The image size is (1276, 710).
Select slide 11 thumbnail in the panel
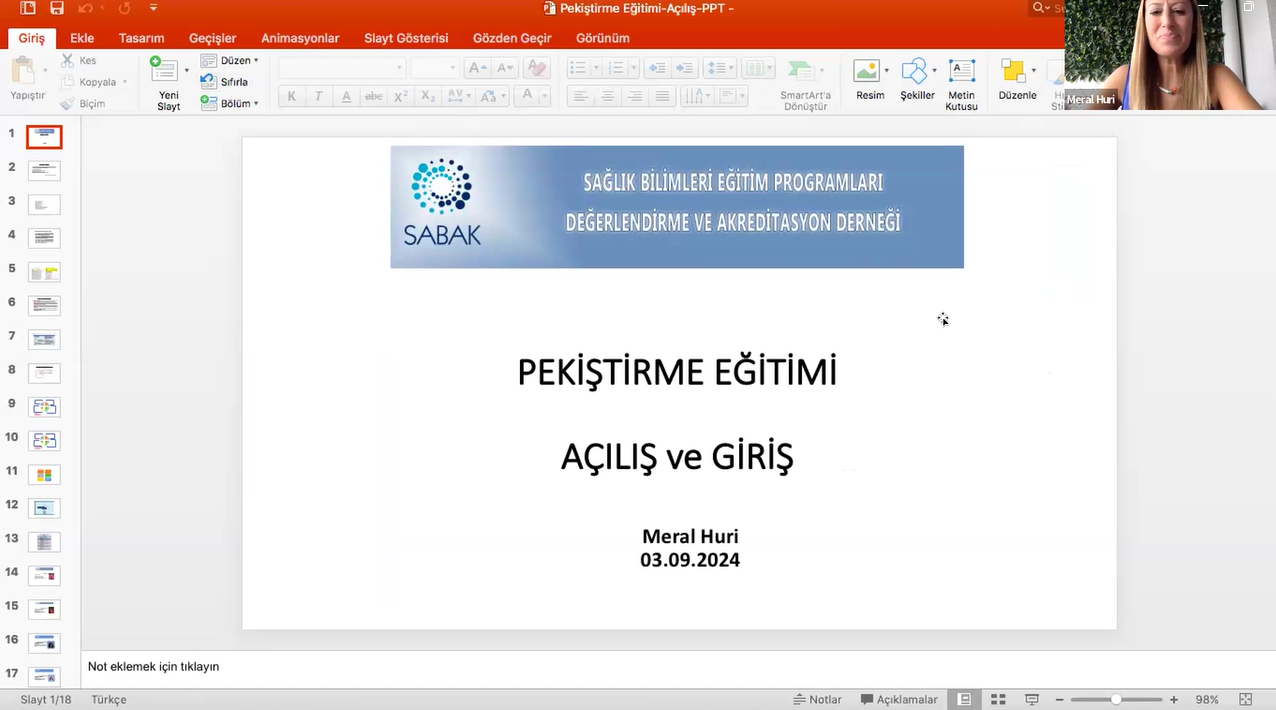tap(44, 475)
